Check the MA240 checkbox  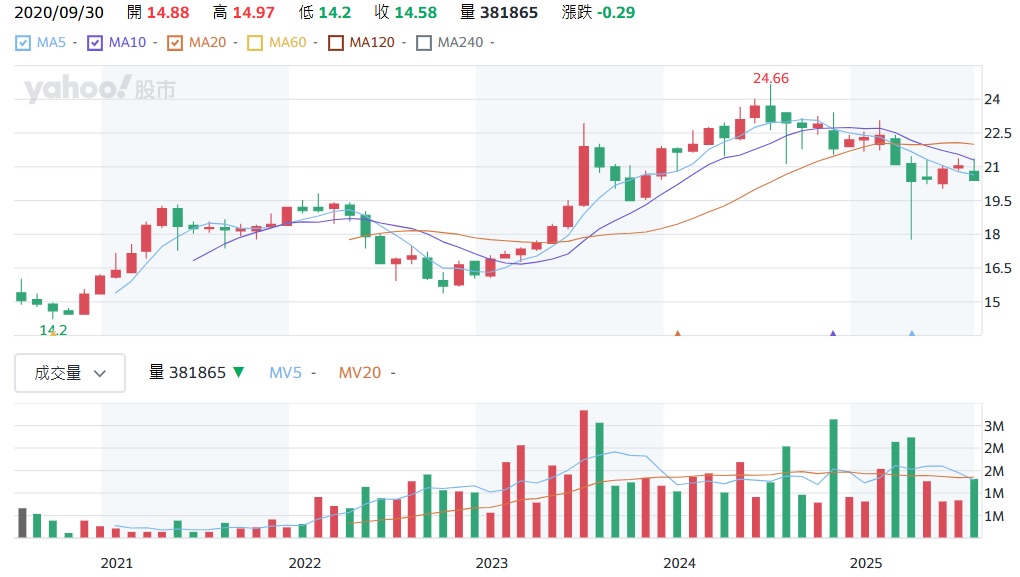point(424,43)
